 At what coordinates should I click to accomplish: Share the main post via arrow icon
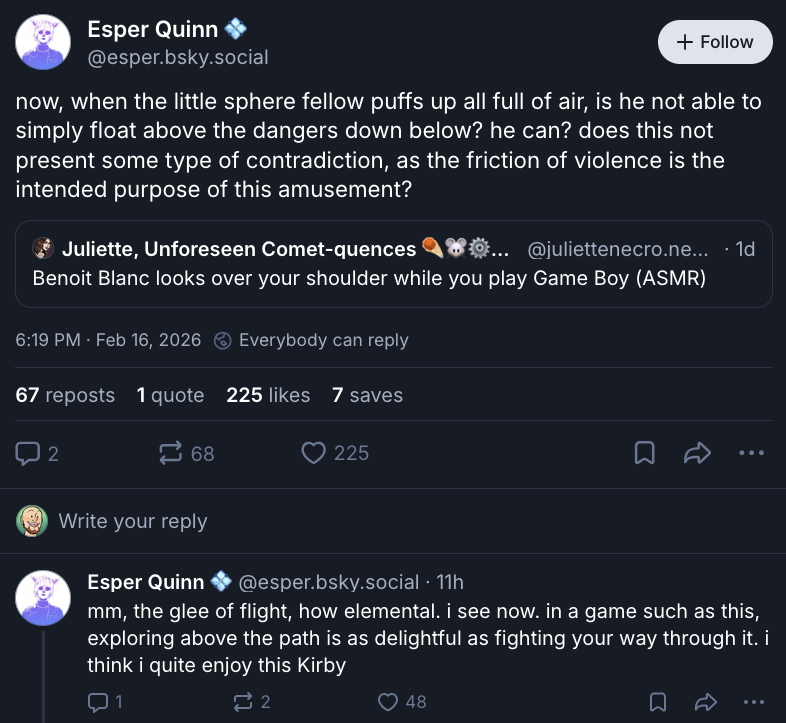(x=696, y=453)
